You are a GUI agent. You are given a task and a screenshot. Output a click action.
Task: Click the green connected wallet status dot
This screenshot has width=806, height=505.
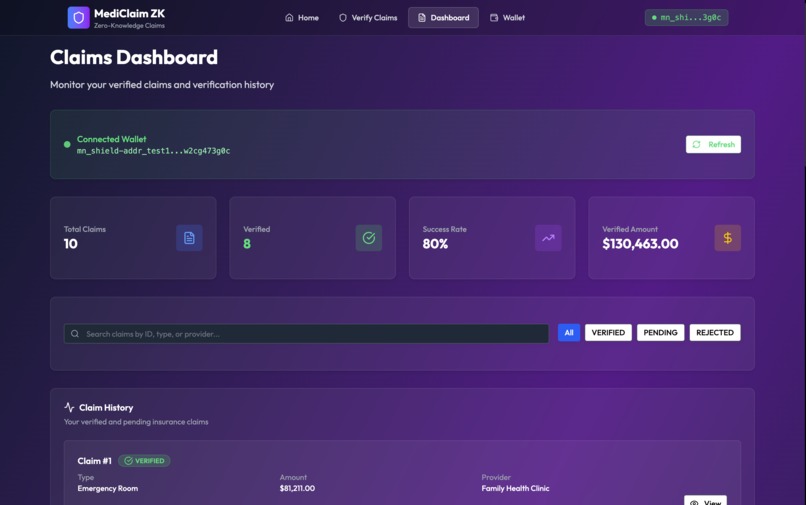(x=67, y=145)
